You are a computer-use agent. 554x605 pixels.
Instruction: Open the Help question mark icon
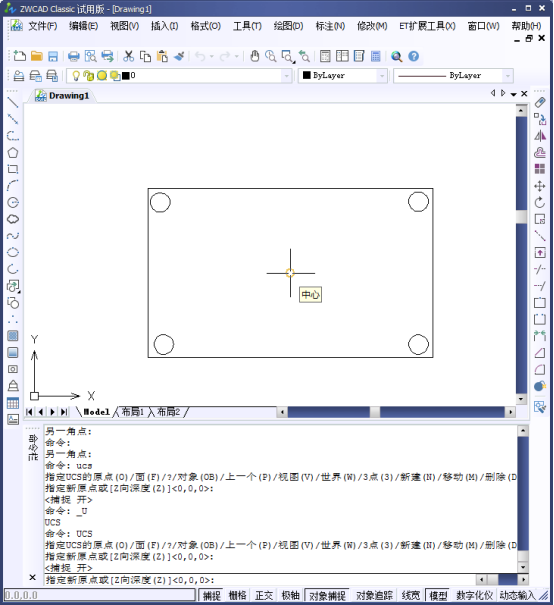point(414,56)
